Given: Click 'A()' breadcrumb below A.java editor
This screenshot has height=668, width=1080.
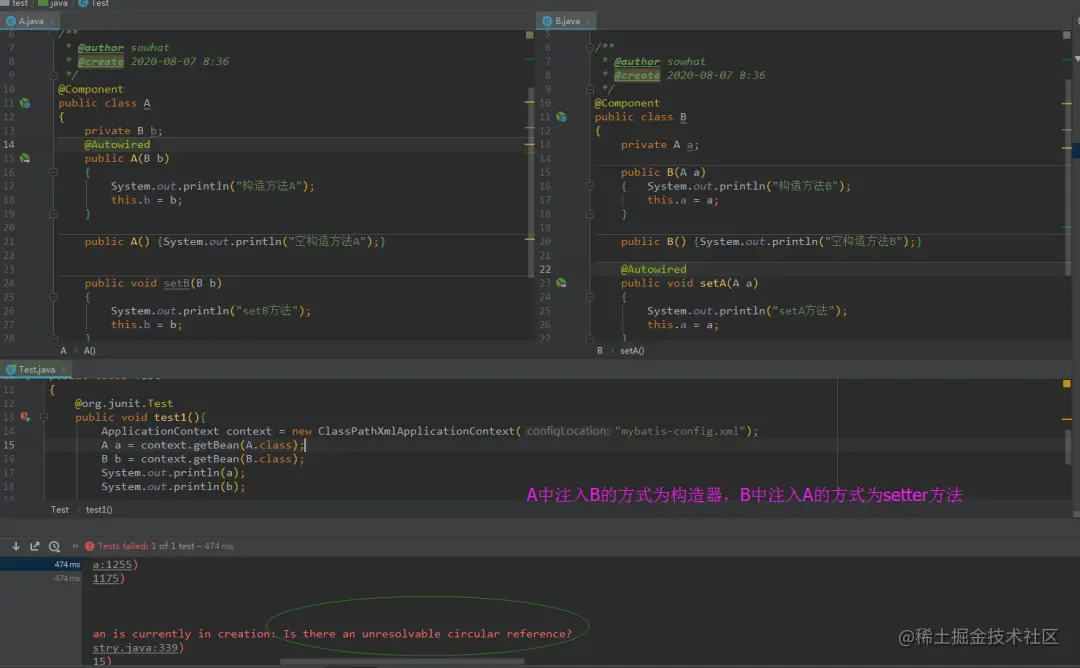Looking at the screenshot, I should 90,351.
